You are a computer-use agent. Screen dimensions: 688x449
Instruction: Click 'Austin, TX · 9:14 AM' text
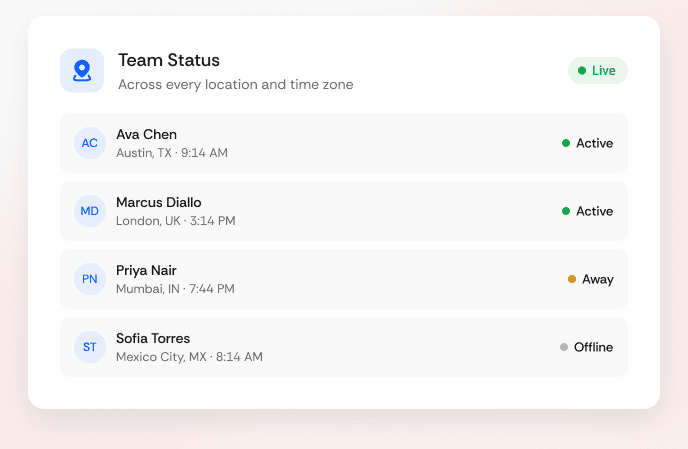point(172,153)
